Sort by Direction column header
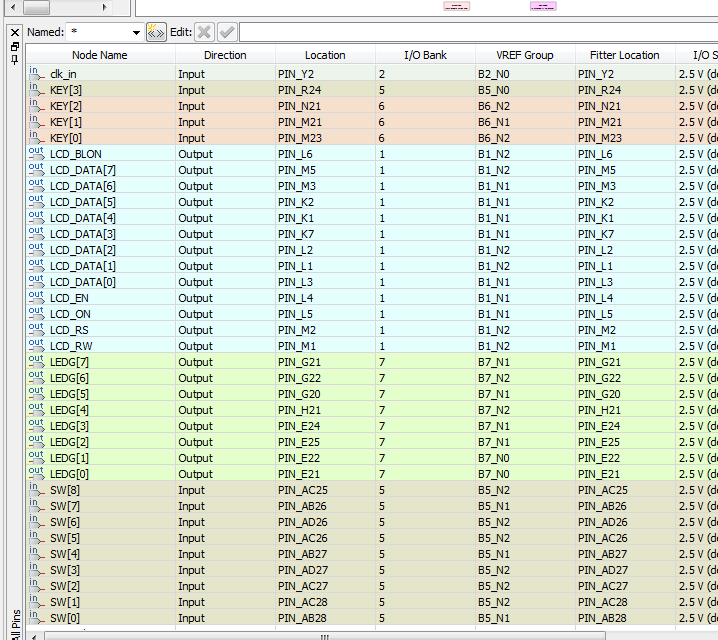Viewport: 718px width, 640px height. pos(225,55)
